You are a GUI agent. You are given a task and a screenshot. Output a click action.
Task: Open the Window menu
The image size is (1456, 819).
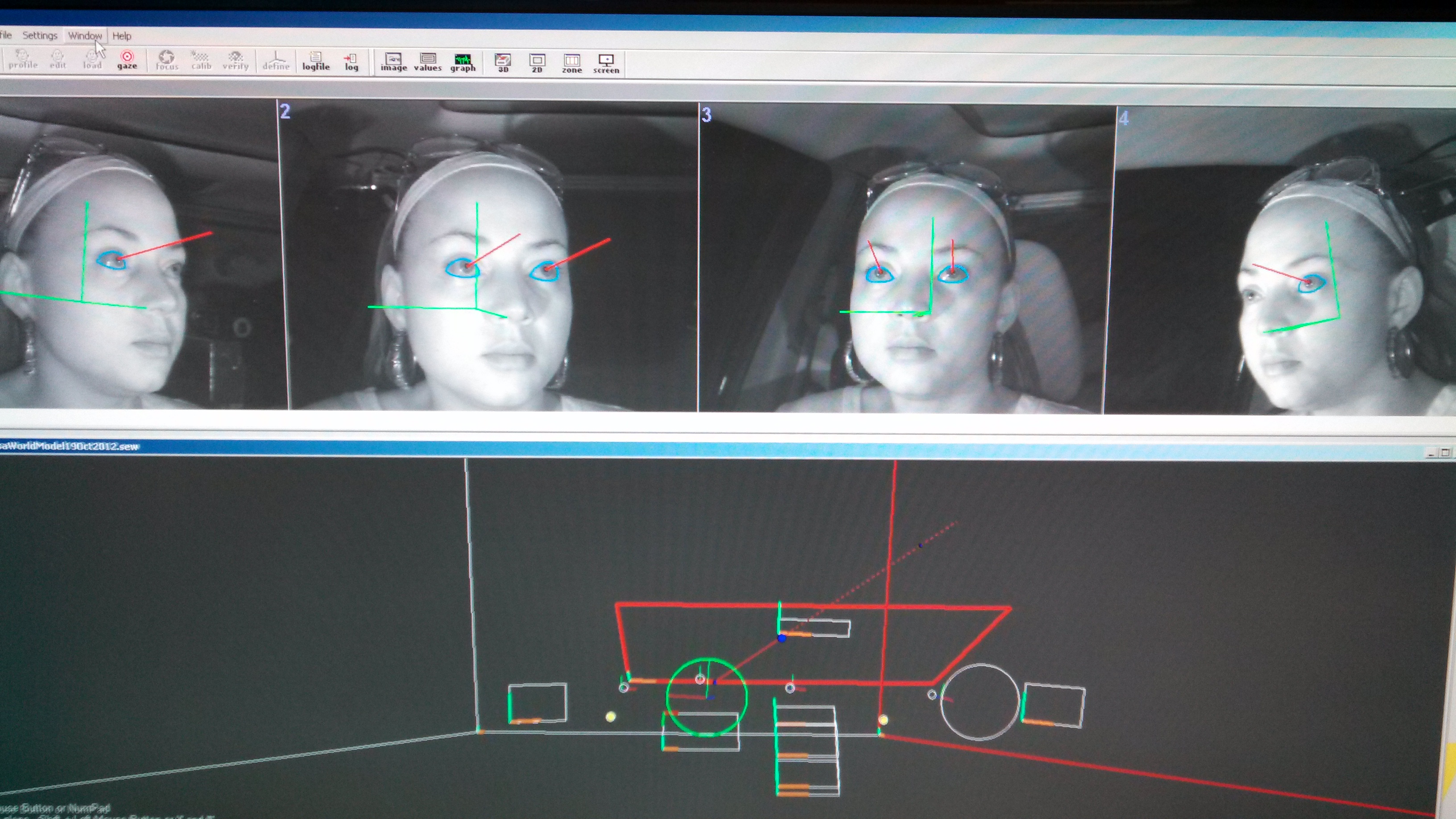pos(85,36)
